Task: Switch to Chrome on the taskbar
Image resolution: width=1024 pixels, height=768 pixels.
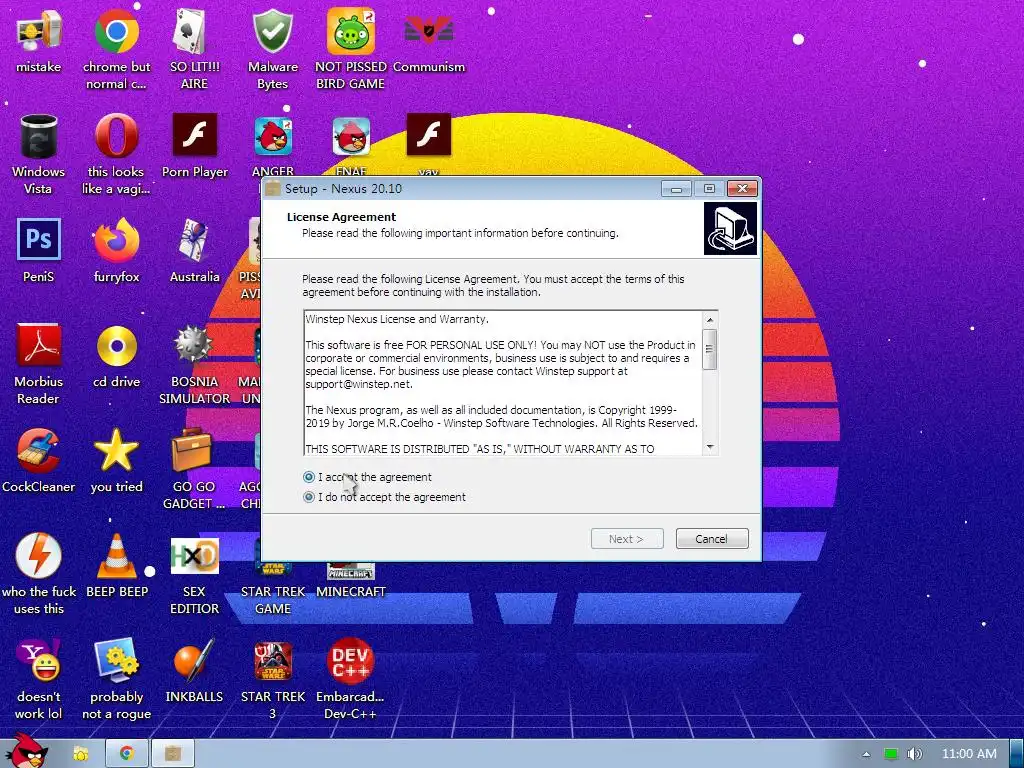Action: pos(126,754)
